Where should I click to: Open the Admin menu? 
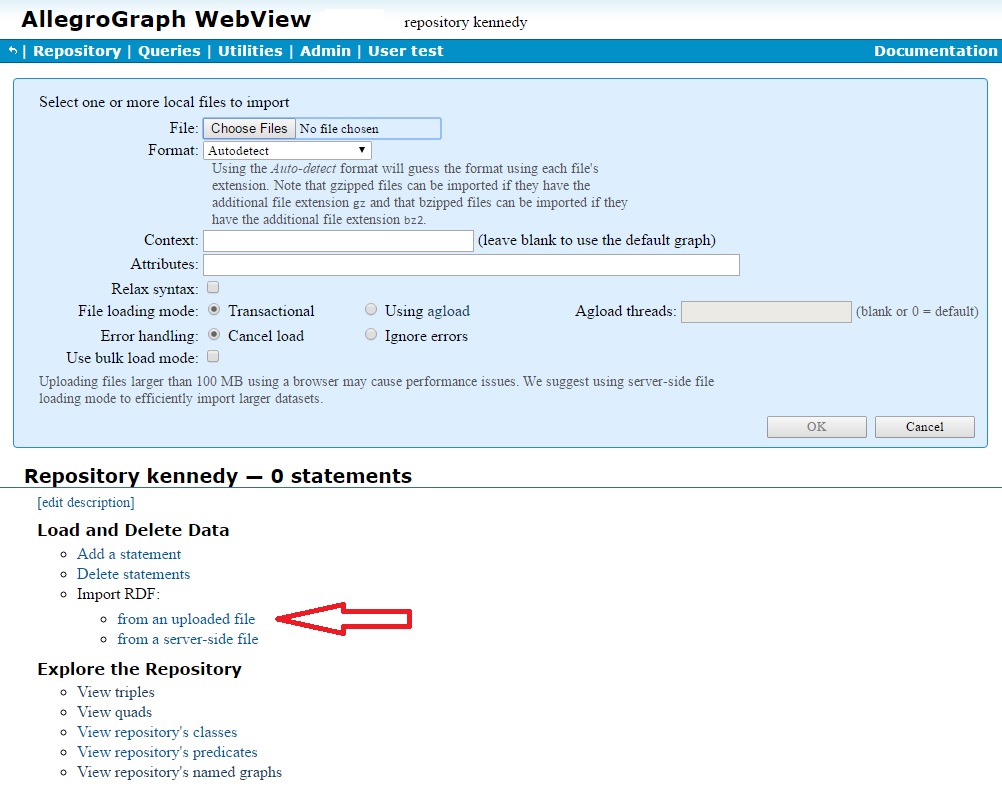pyautogui.click(x=326, y=51)
